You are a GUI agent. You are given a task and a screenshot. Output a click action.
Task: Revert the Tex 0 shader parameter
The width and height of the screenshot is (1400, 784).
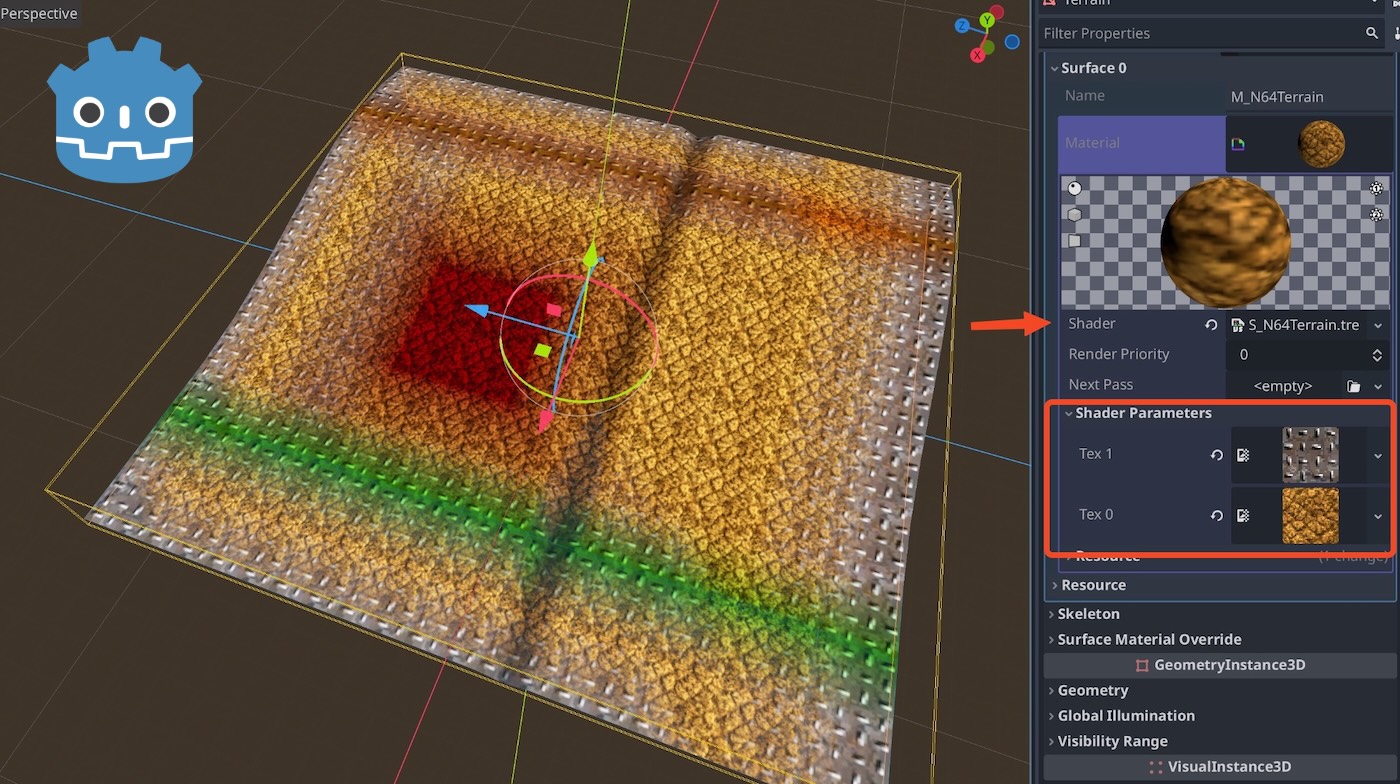[x=1216, y=516]
